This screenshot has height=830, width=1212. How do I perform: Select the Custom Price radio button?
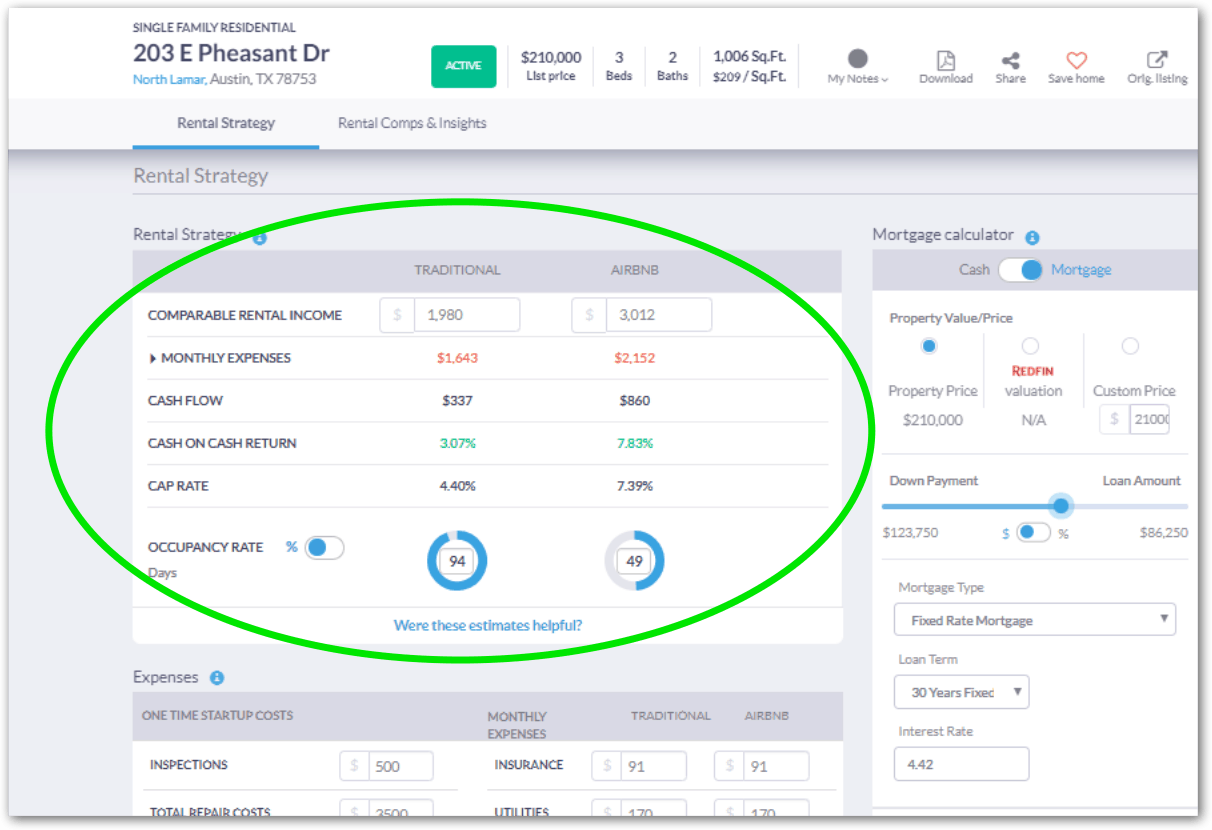point(1130,346)
